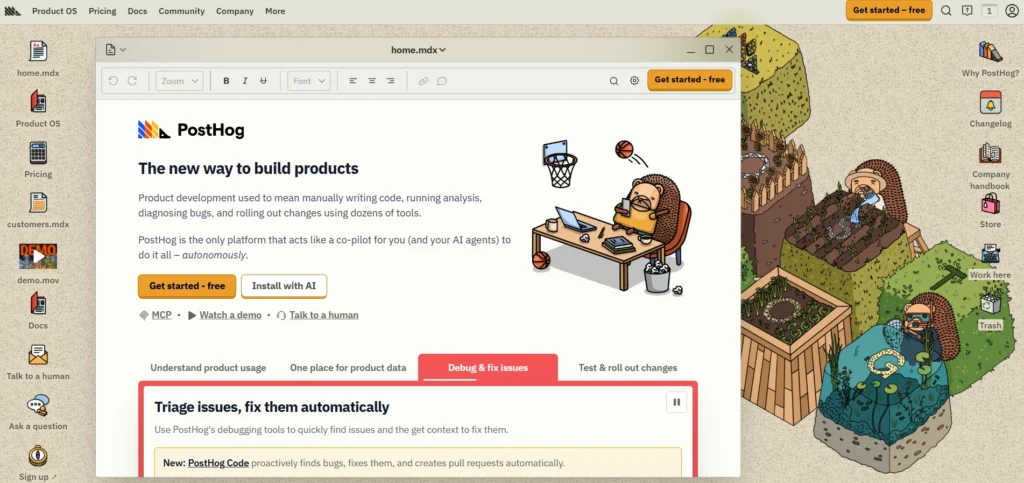Align text center
Image resolution: width=1024 pixels, height=483 pixels.
pyautogui.click(x=372, y=81)
